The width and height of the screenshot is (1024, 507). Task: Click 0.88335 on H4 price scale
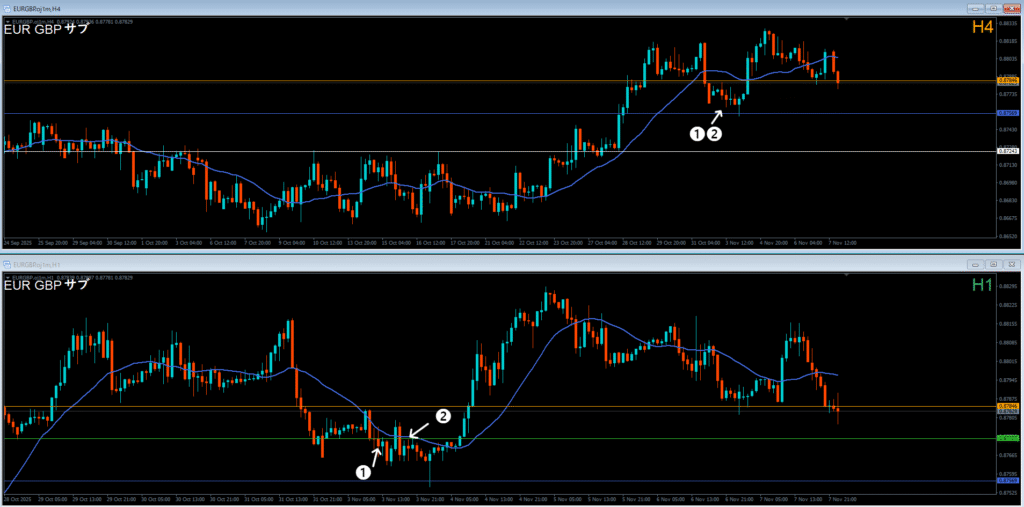(x=1006, y=23)
